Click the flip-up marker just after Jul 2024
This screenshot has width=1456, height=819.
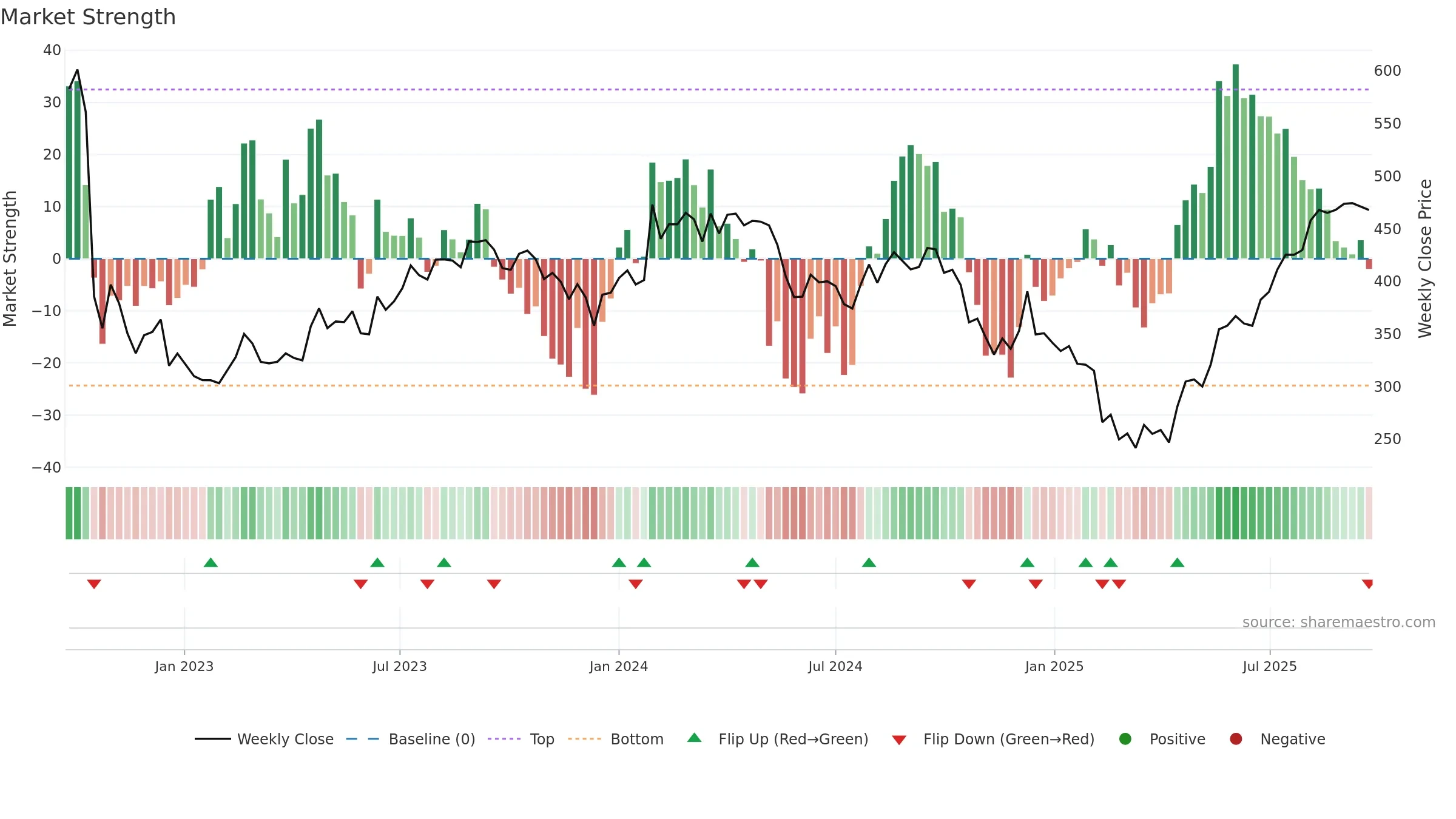pyautogui.click(x=869, y=562)
